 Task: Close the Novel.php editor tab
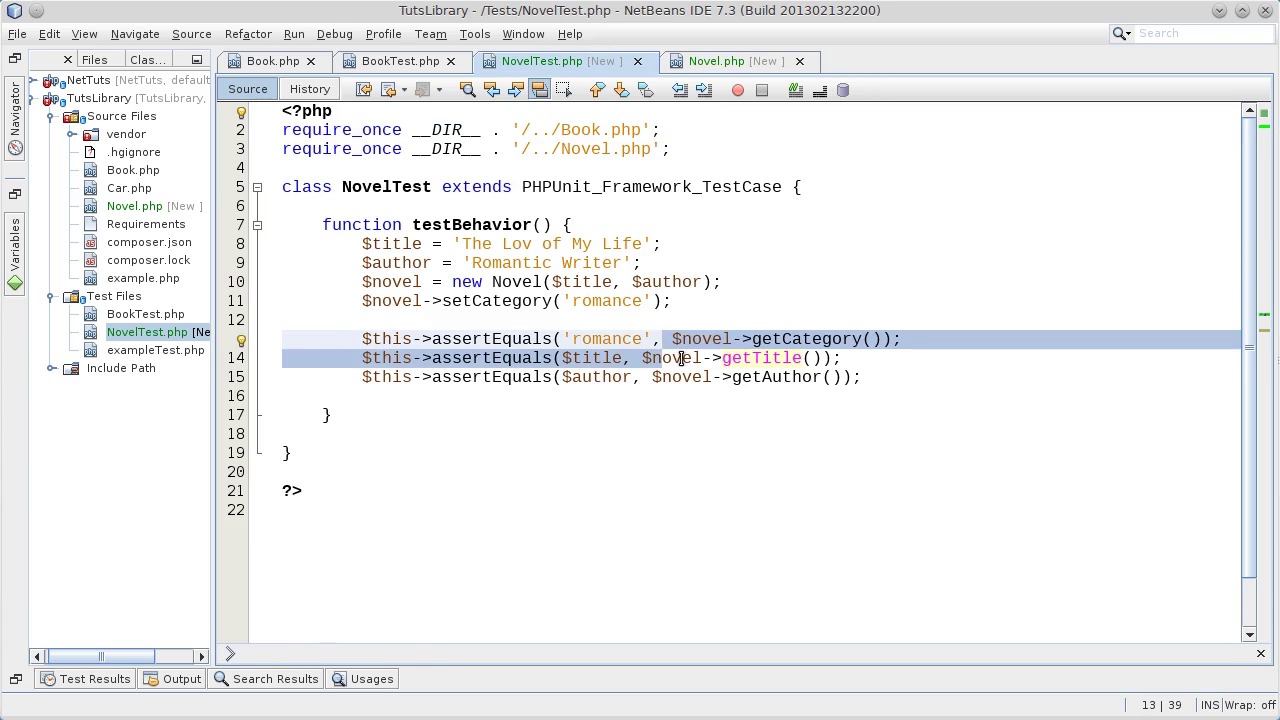[799, 61]
